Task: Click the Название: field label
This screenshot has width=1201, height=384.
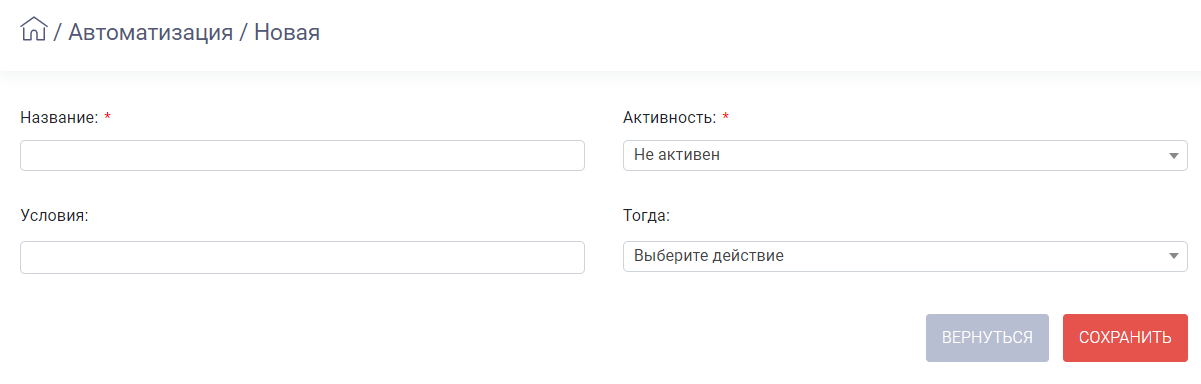Action: coord(59,118)
